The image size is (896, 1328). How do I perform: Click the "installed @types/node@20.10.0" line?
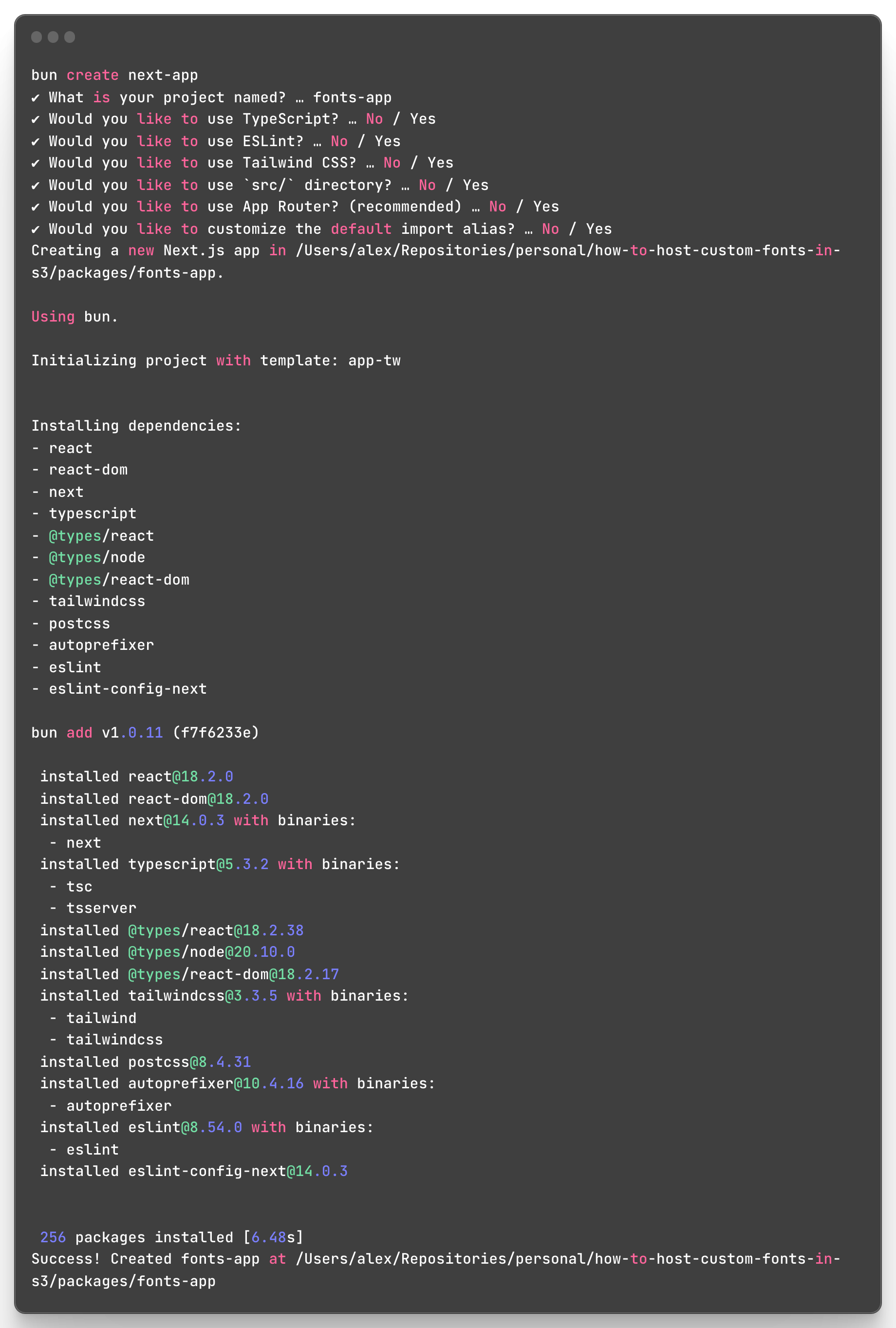click(168, 951)
